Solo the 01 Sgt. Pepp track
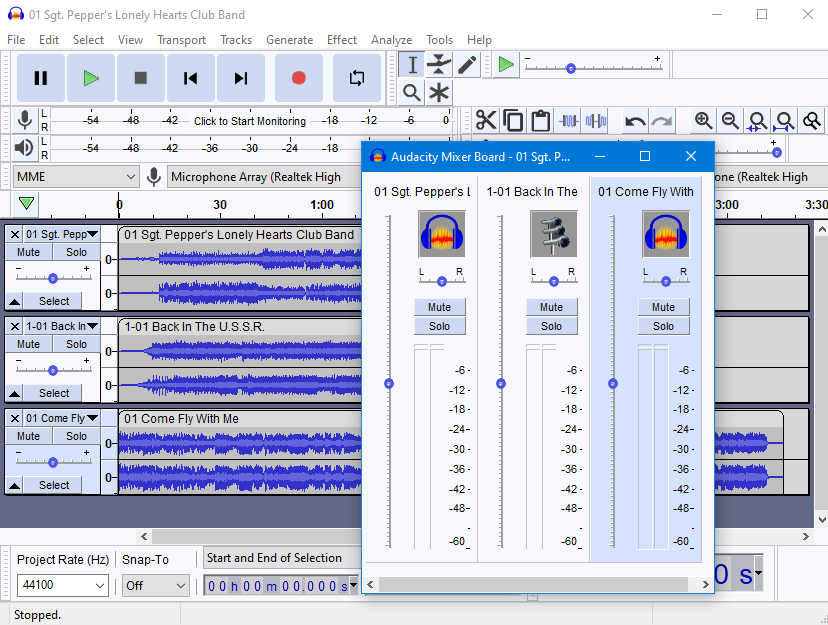828x625 pixels. [x=76, y=252]
